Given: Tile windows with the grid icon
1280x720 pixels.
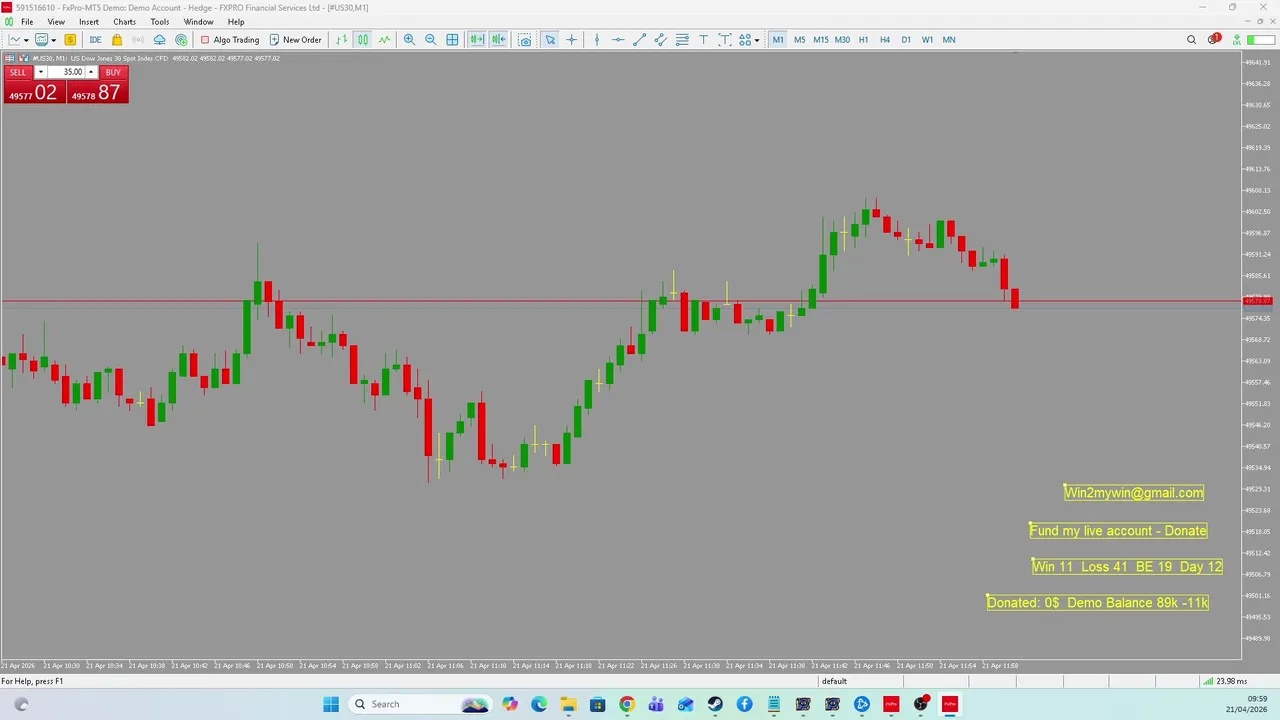Looking at the screenshot, I should point(452,40).
